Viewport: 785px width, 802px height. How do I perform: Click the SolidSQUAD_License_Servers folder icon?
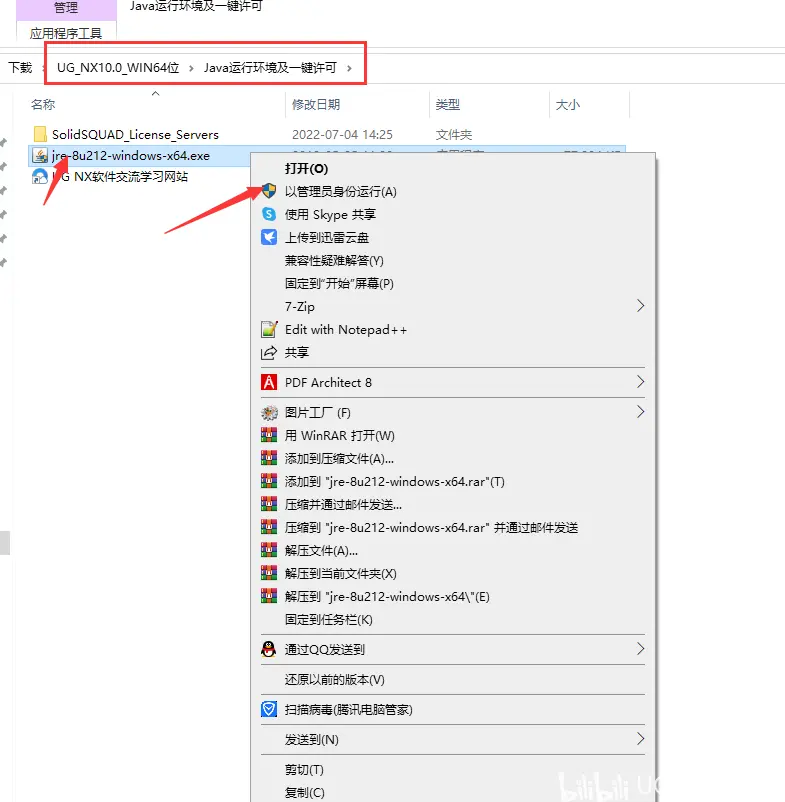[x=40, y=134]
